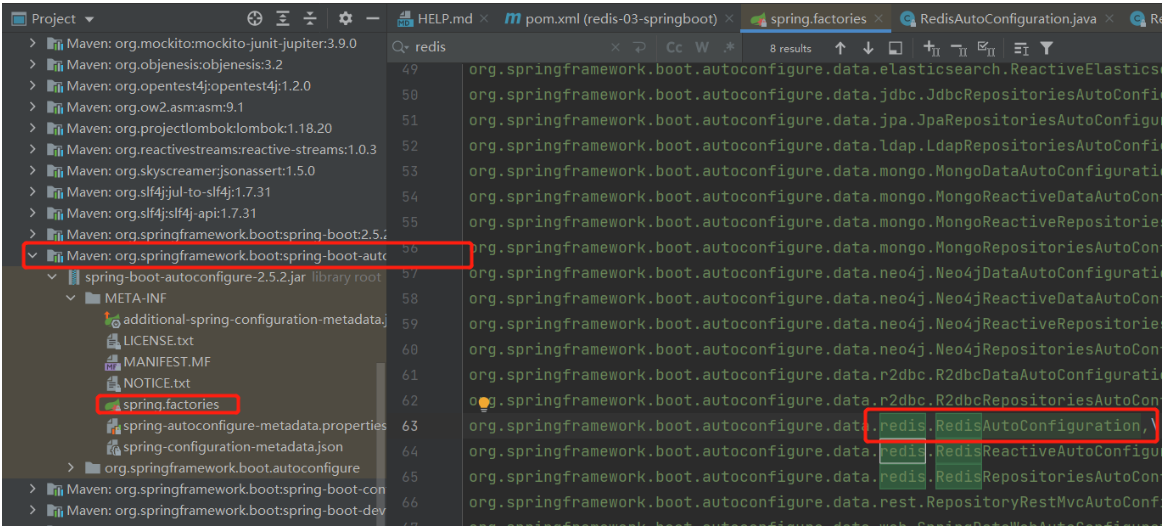Image resolution: width=1162 pixels, height=526 pixels.
Task: Hide the Project tool window
Action: pos(373,19)
